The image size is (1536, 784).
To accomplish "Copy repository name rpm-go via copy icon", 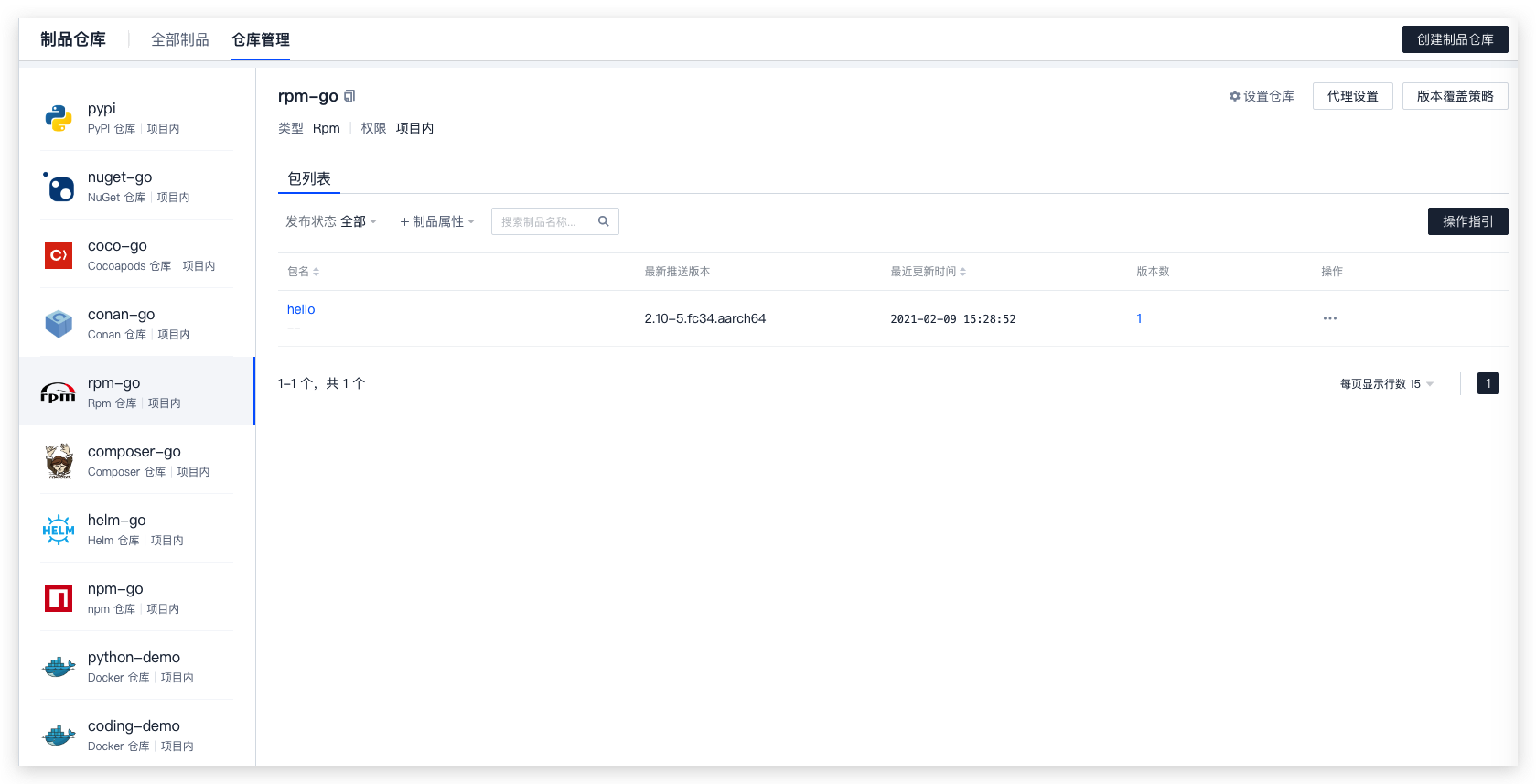I will 349,96.
